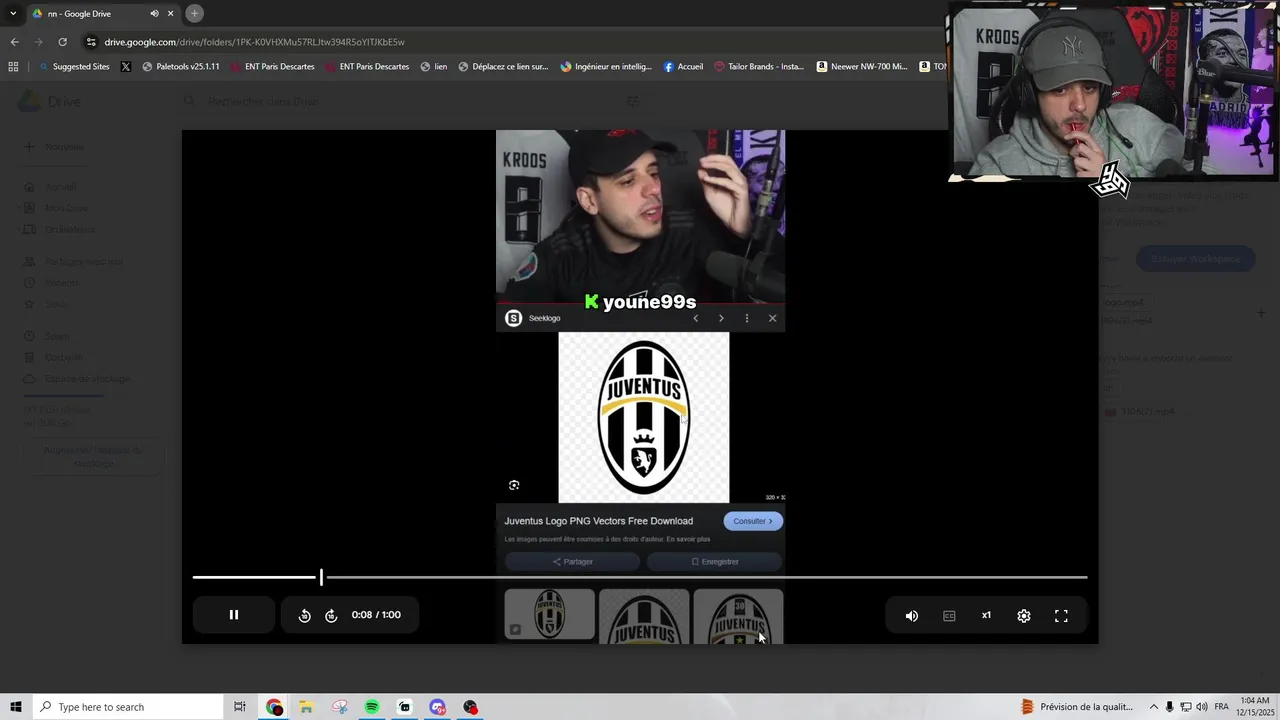1280x720 pixels.
Task: Open the Tailor Brands - Insta... bookmark
Action: 760,67
